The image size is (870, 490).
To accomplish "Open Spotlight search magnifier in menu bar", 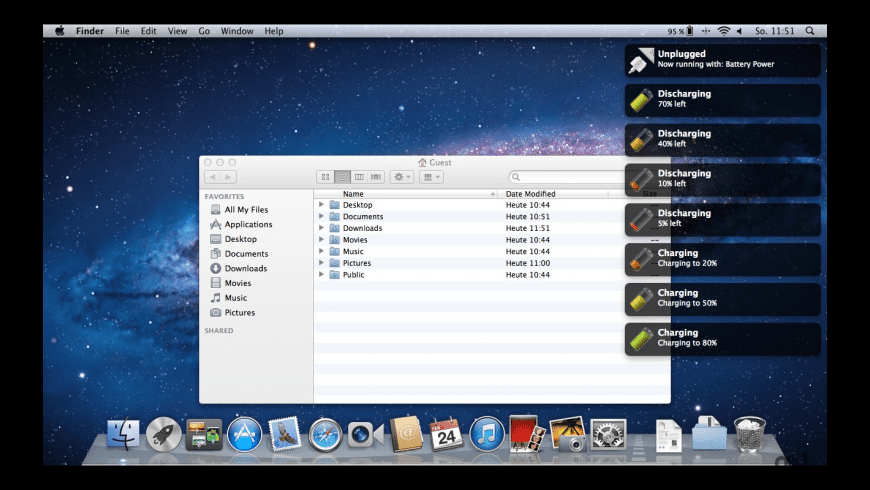I will click(810, 31).
